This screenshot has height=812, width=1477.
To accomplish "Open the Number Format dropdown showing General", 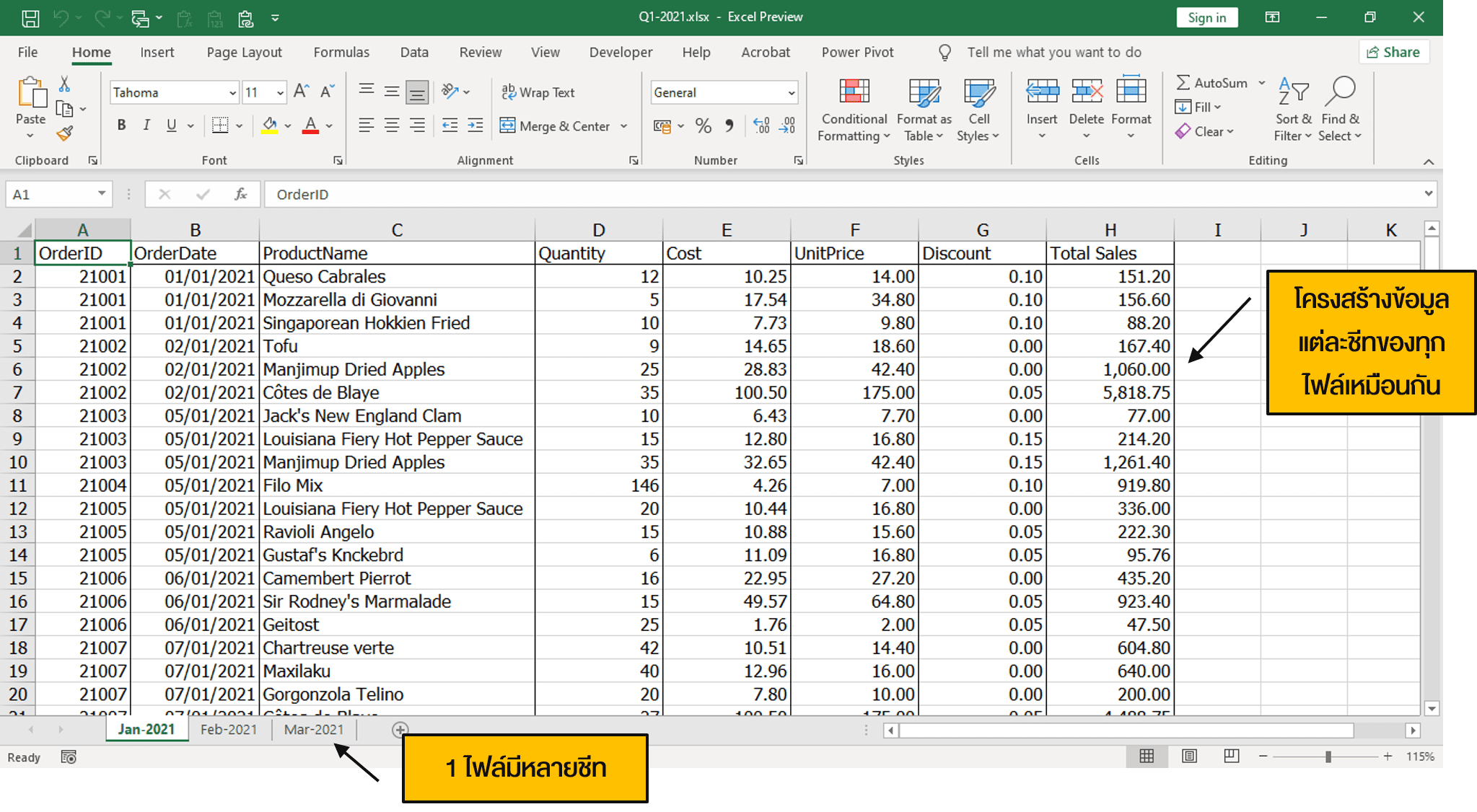I will 724,92.
